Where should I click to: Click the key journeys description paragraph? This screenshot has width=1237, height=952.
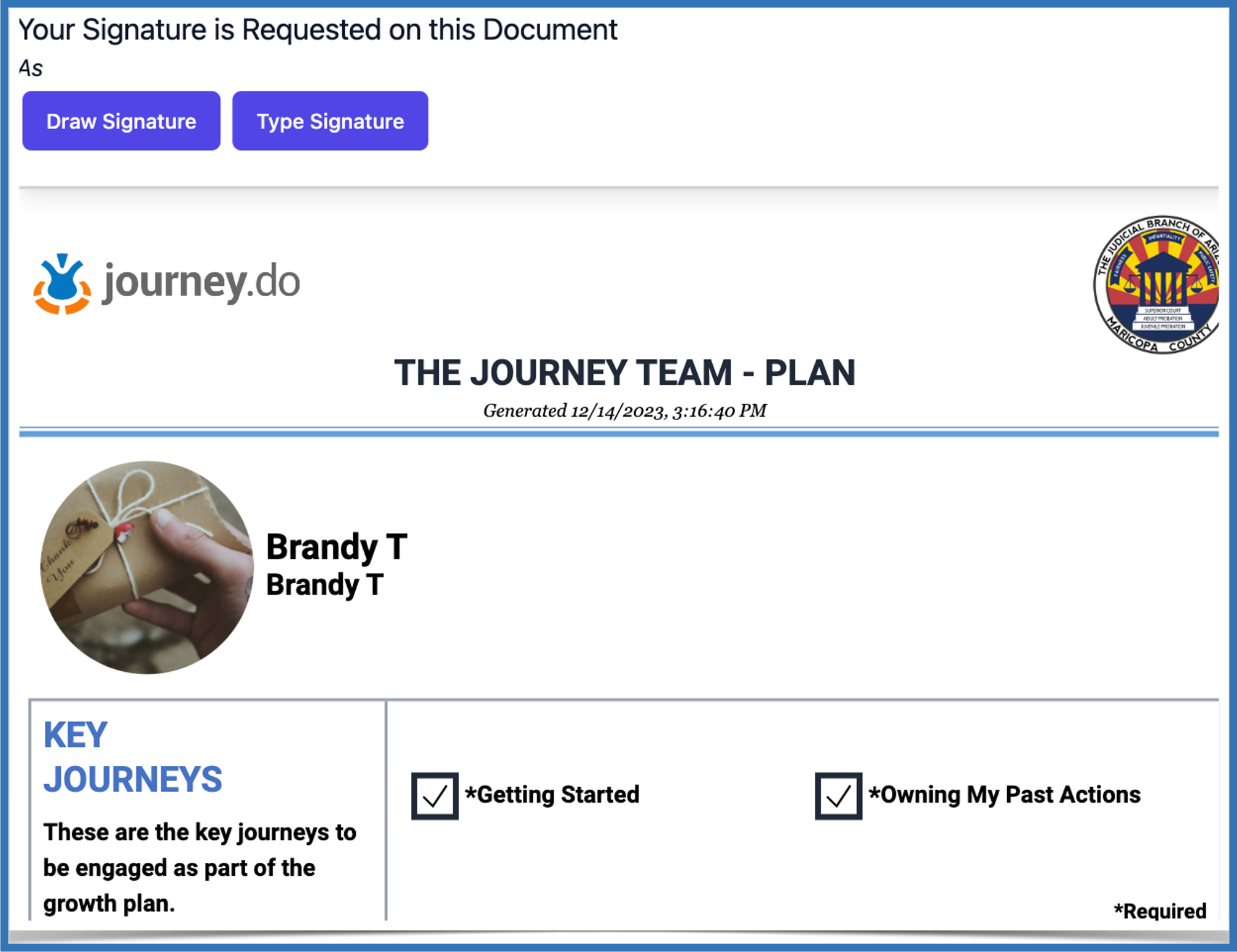(200, 868)
